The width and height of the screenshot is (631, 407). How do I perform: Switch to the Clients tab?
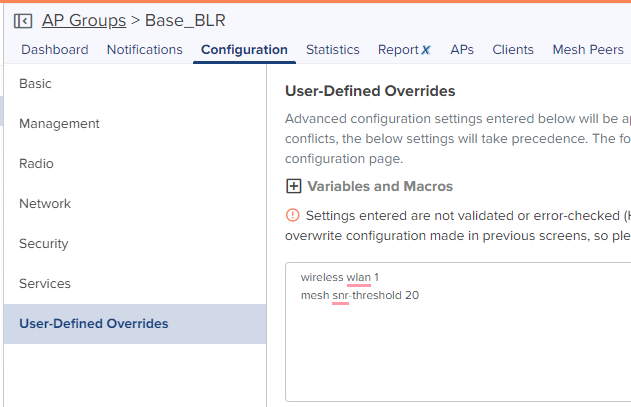pos(513,50)
